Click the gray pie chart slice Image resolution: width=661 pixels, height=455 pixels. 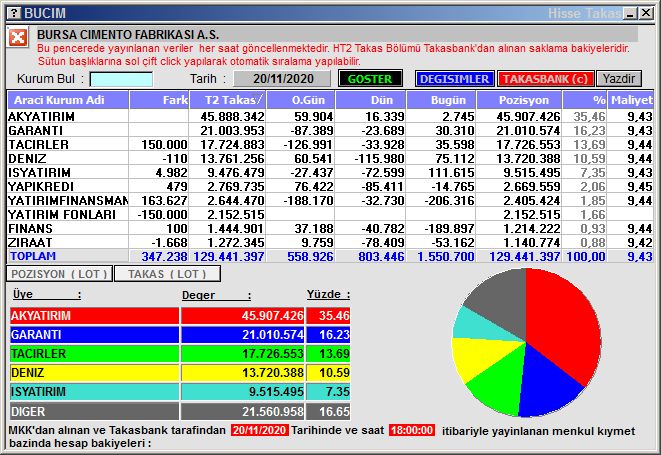pyautogui.click(x=502, y=302)
